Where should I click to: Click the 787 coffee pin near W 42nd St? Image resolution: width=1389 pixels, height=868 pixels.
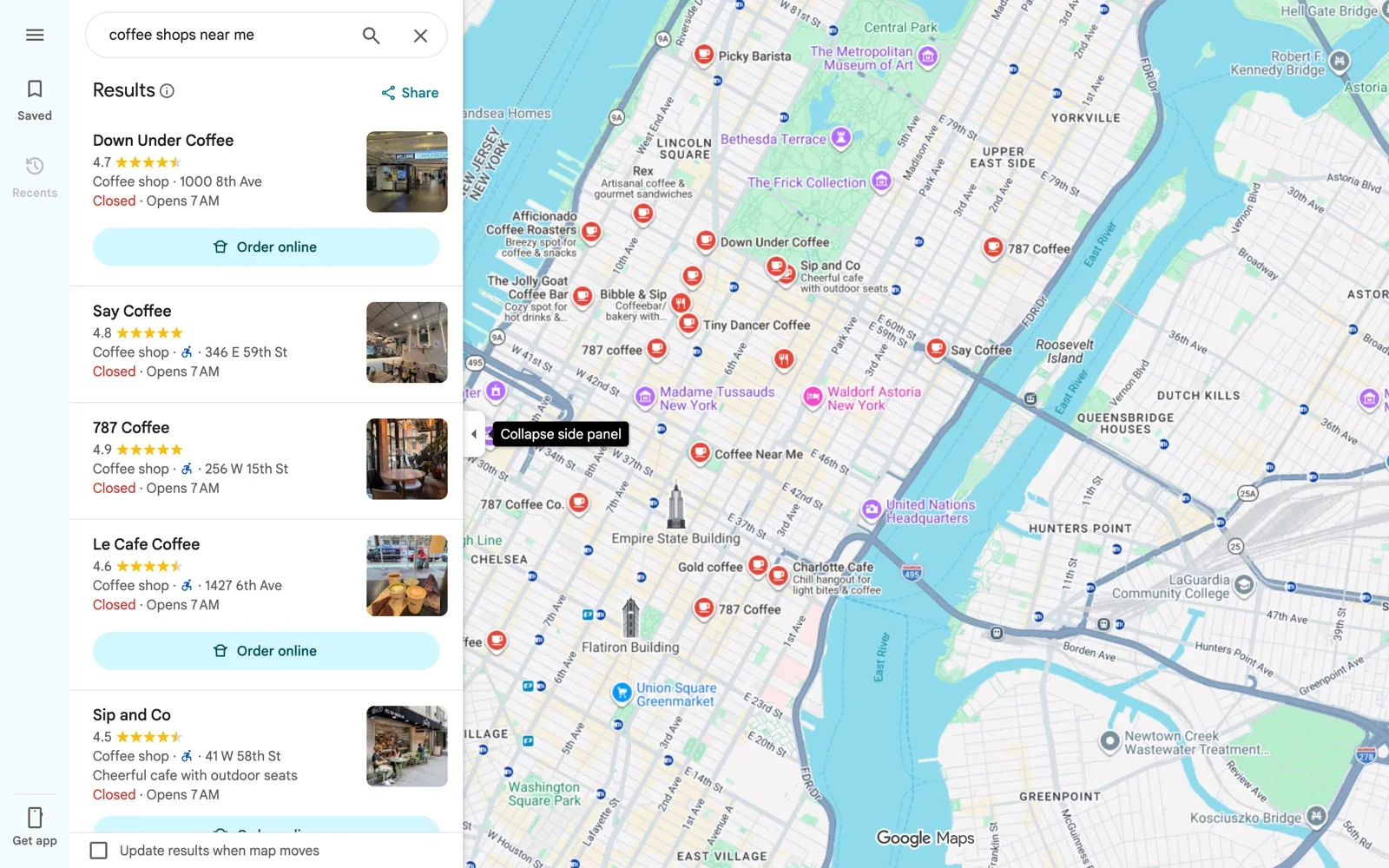click(657, 349)
